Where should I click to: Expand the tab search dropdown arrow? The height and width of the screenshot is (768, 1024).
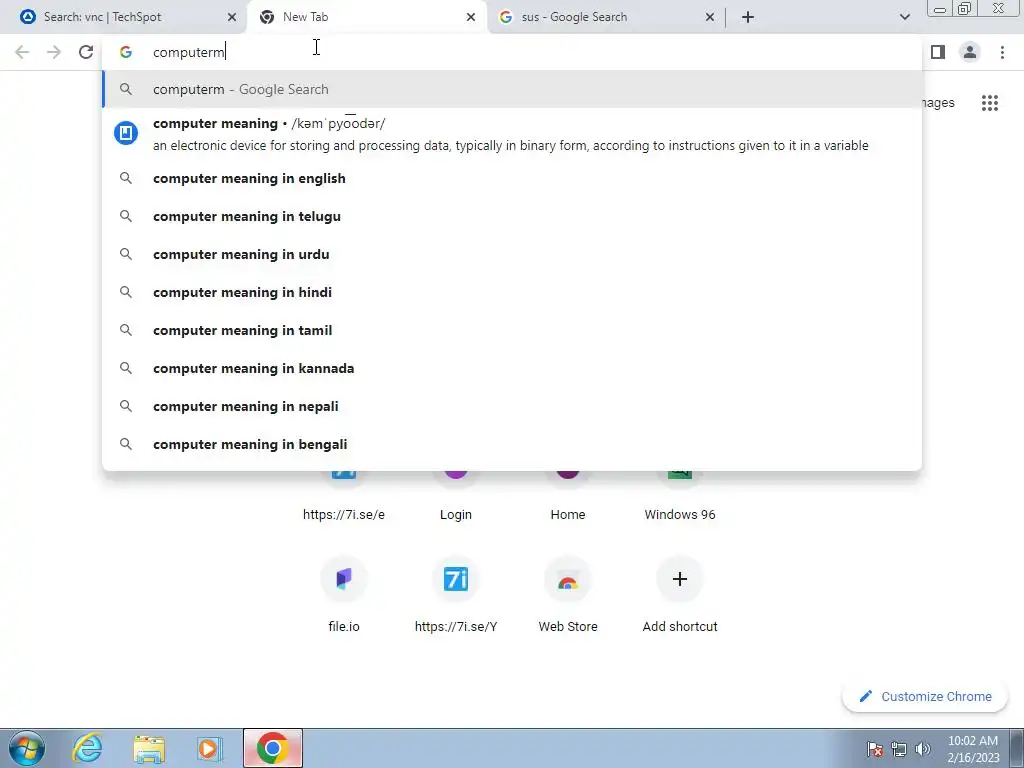(904, 18)
